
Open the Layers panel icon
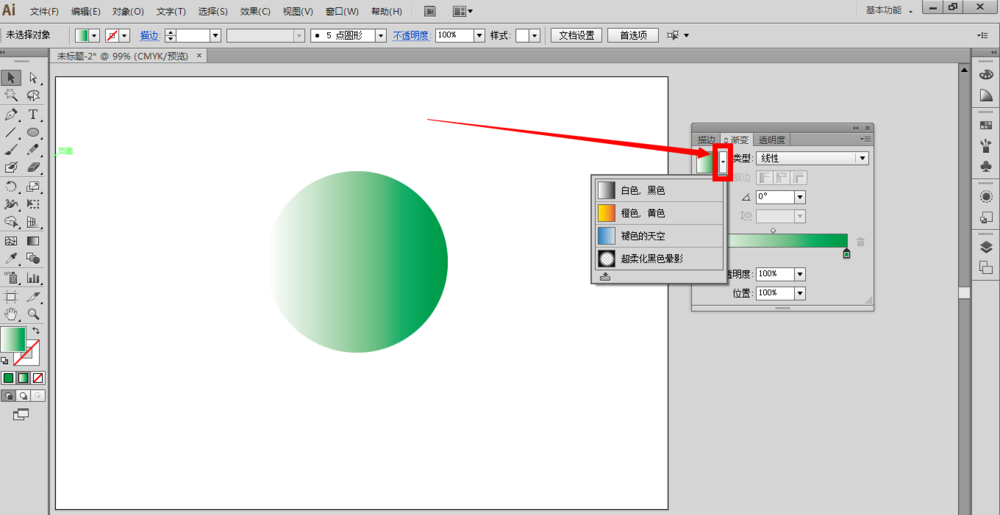click(x=986, y=247)
